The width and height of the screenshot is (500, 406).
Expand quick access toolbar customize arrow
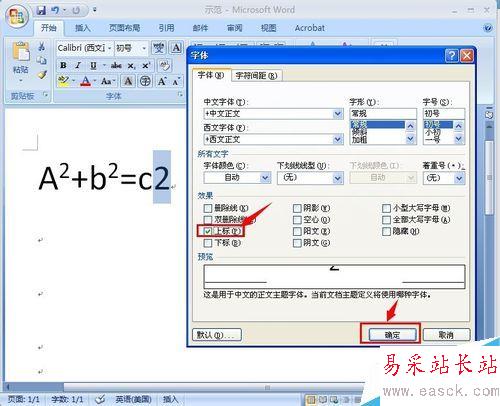click(x=95, y=10)
